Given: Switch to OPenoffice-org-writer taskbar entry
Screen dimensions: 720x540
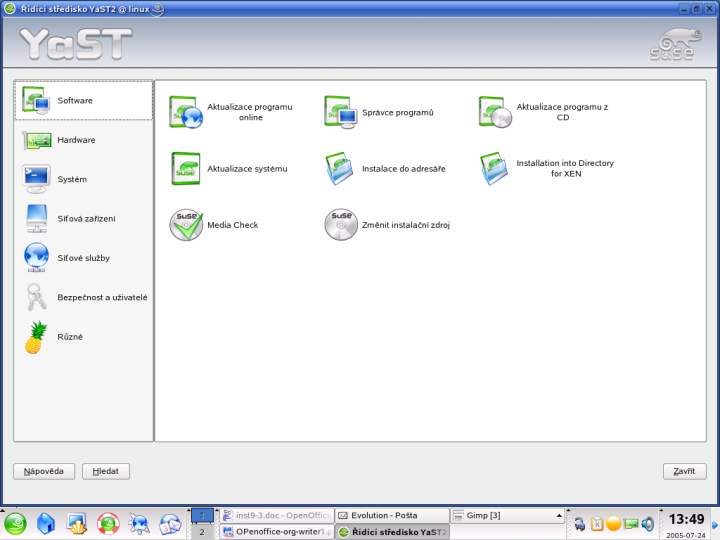Looking at the screenshot, I should pos(277,532).
